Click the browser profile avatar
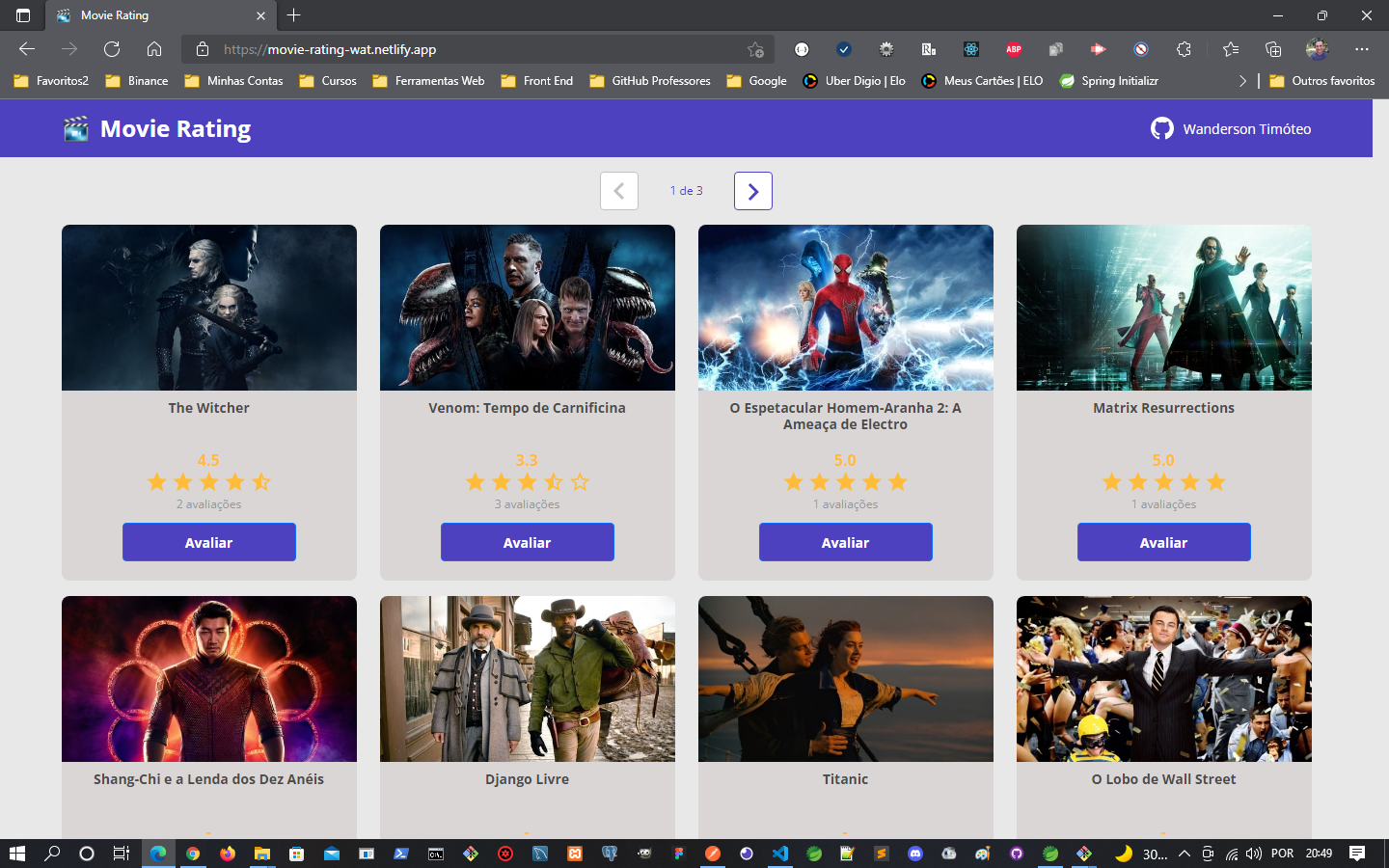This screenshot has height=868, width=1389. click(1318, 49)
